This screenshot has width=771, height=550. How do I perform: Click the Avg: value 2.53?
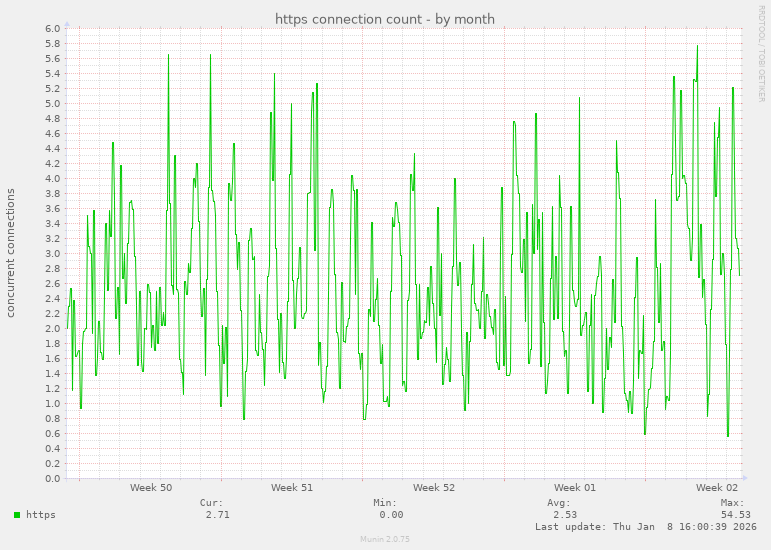pyautogui.click(x=565, y=515)
